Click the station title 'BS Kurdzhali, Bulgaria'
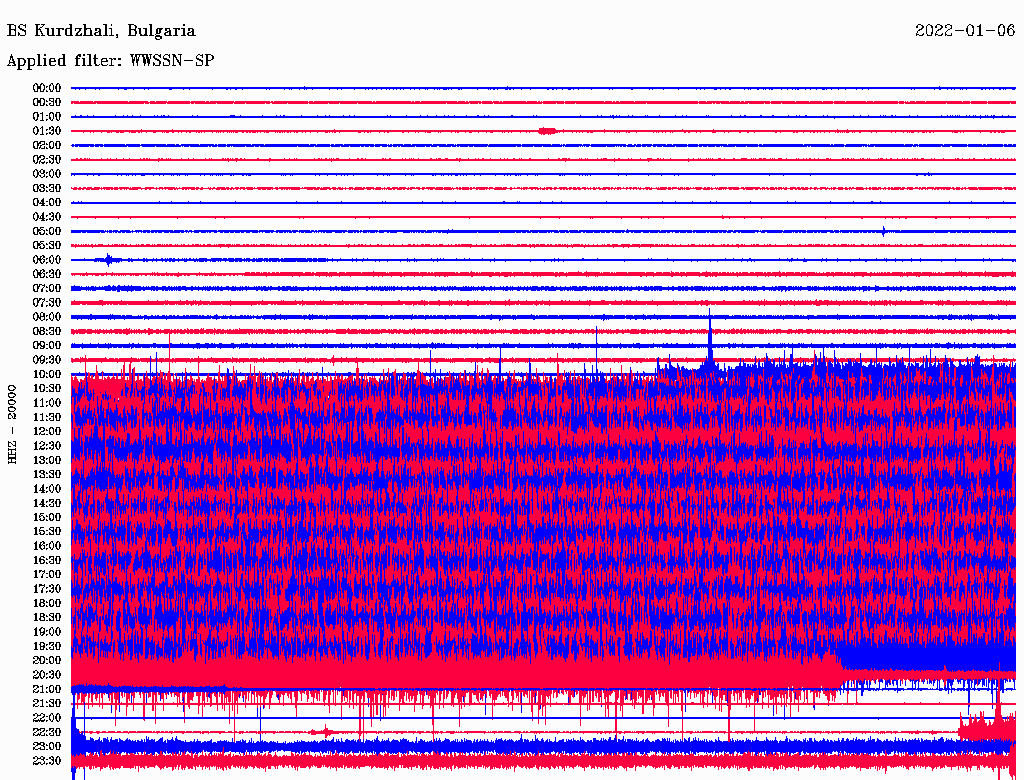Screen dimensions: 1024x780 click(101, 31)
